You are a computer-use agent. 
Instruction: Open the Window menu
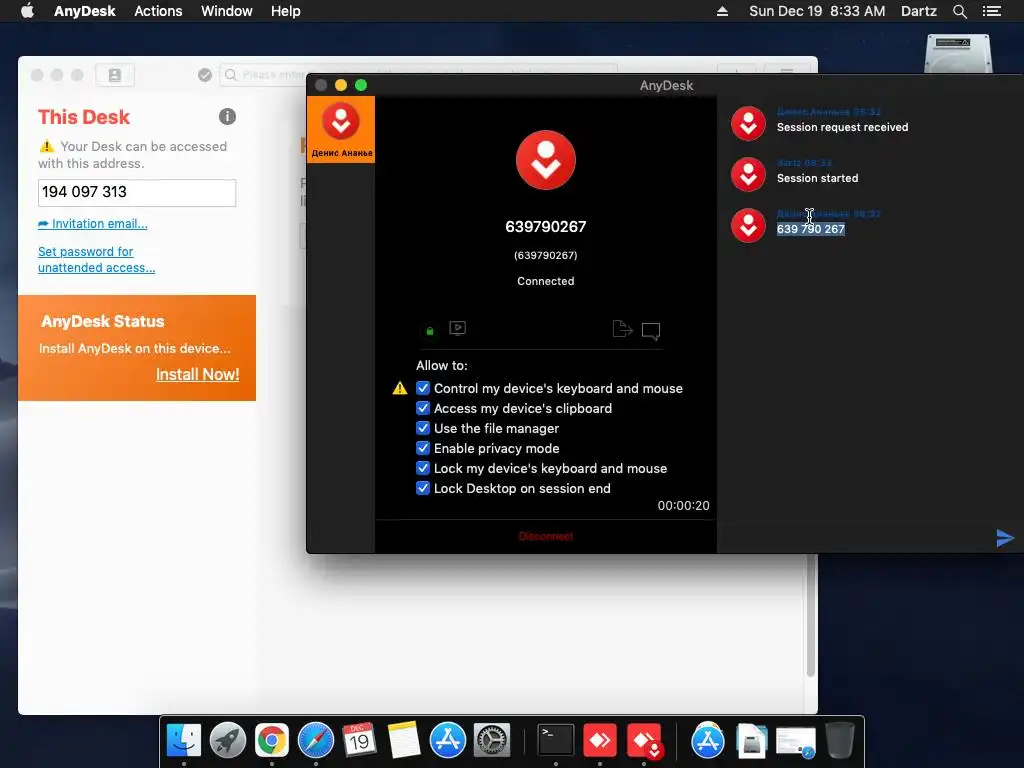(x=227, y=11)
